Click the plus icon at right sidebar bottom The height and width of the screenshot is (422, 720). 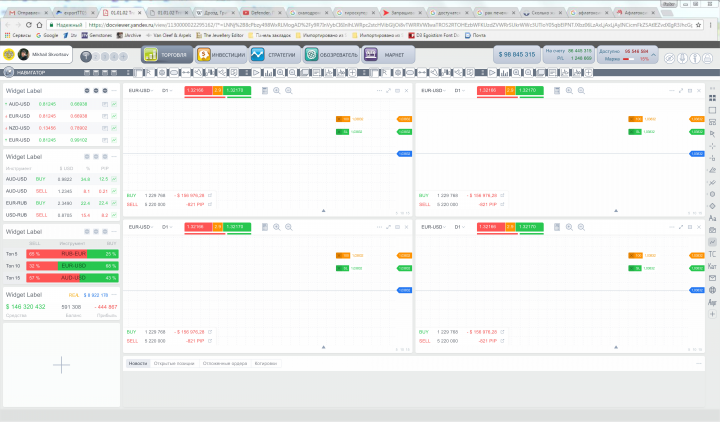point(712,314)
